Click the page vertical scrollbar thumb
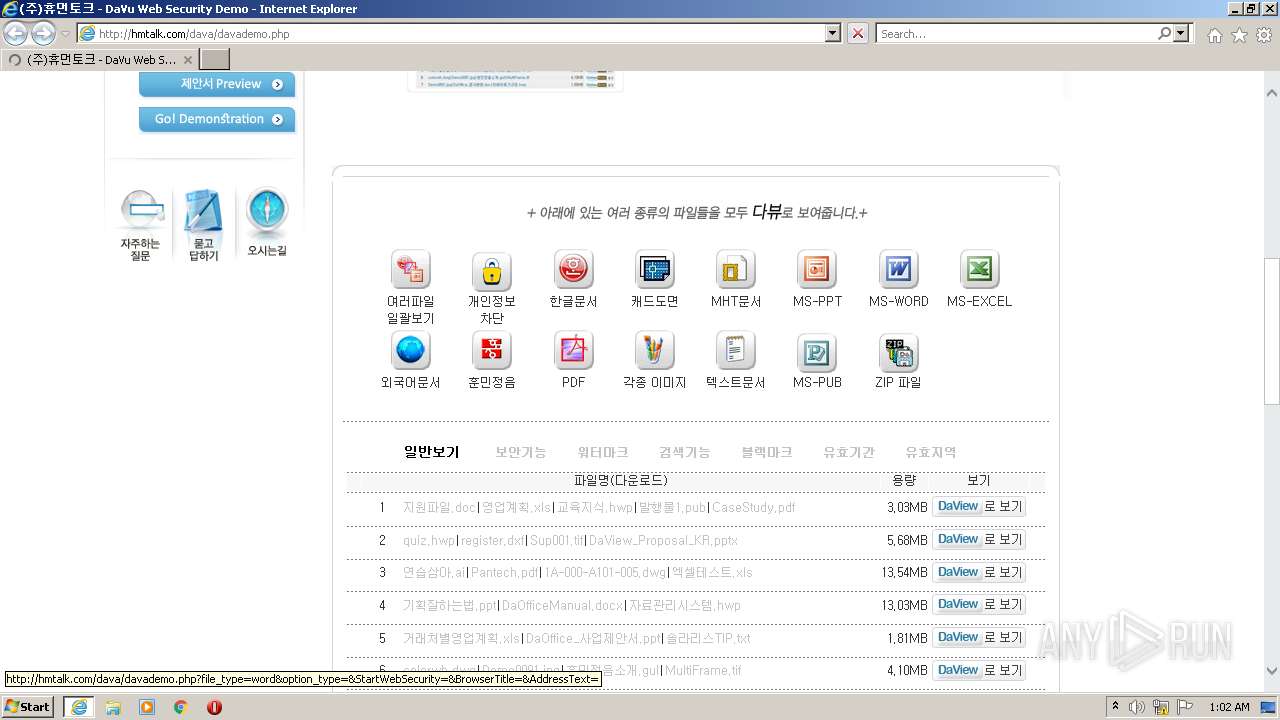The height and width of the screenshot is (720, 1280). (x=1271, y=330)
